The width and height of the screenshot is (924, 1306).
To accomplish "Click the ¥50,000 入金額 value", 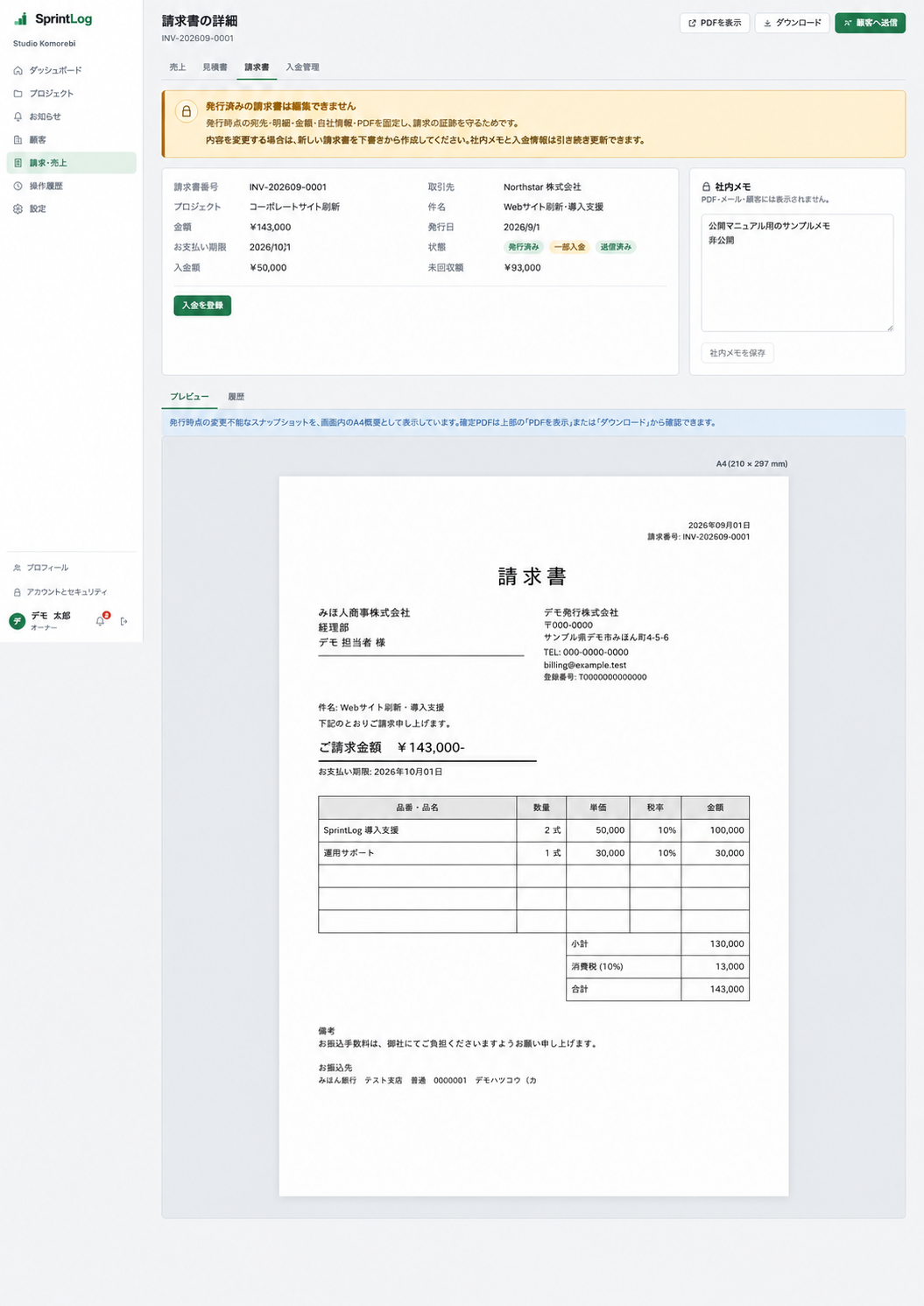I will coord(268,268).
